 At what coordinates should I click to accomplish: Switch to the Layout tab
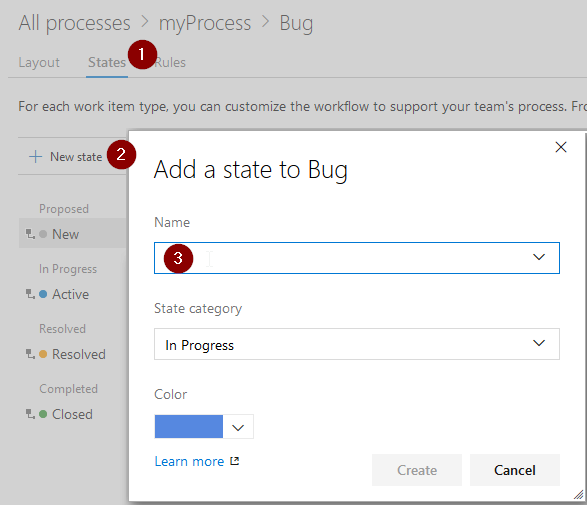pos(39,62)
